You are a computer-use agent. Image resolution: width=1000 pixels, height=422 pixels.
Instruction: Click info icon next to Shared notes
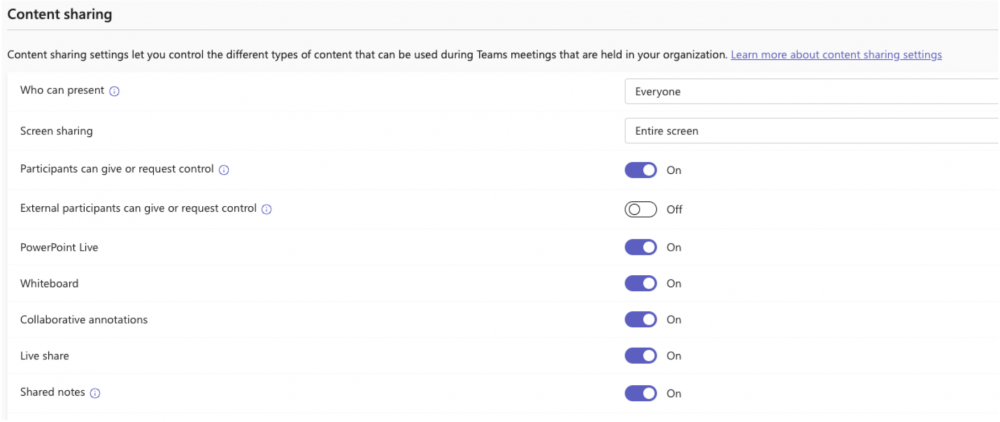[x=95, y=393]
